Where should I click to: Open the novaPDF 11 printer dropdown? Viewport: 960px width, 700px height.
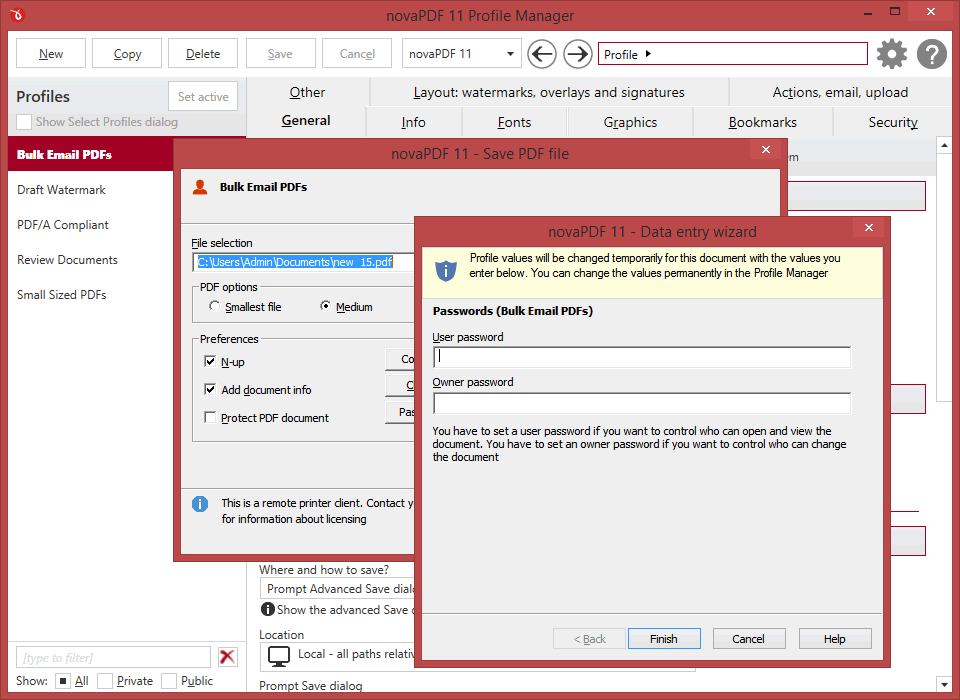(462, 54)
